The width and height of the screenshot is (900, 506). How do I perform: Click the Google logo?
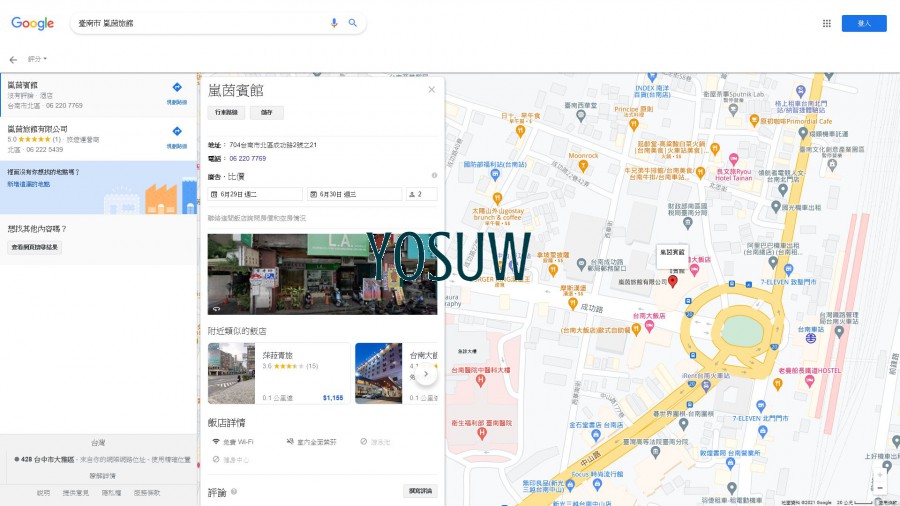tap(33, 23)
